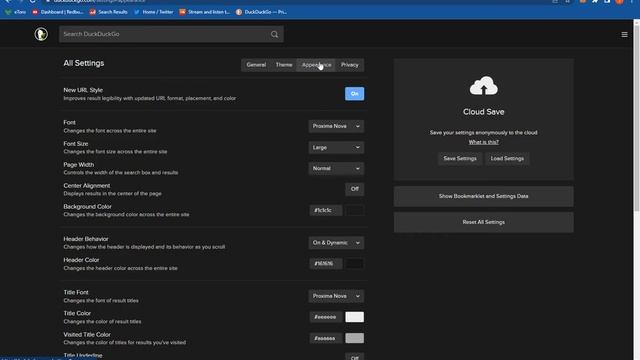Viewport: 640px width, 360px height.
Task: Open the eToro bookmark
Action: tap(16, 12)
